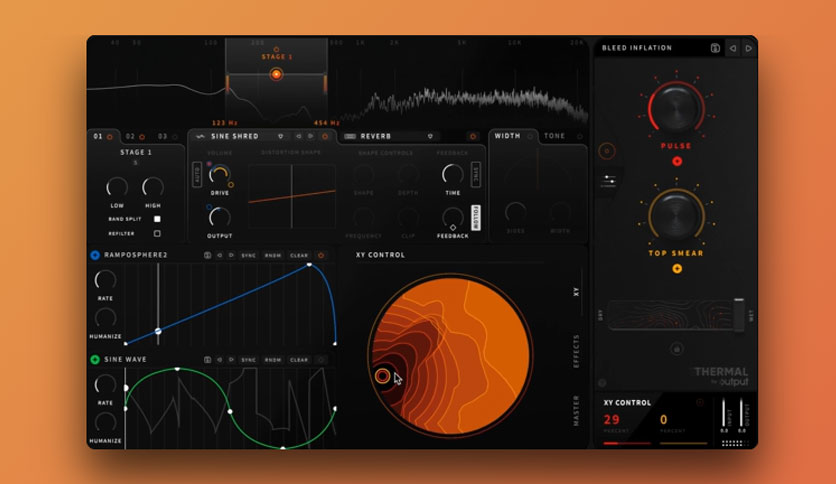Click the Sync button beside Time knob
This screenshot has width=836, height=484.
pyautogui.click(x=476, y=174)
